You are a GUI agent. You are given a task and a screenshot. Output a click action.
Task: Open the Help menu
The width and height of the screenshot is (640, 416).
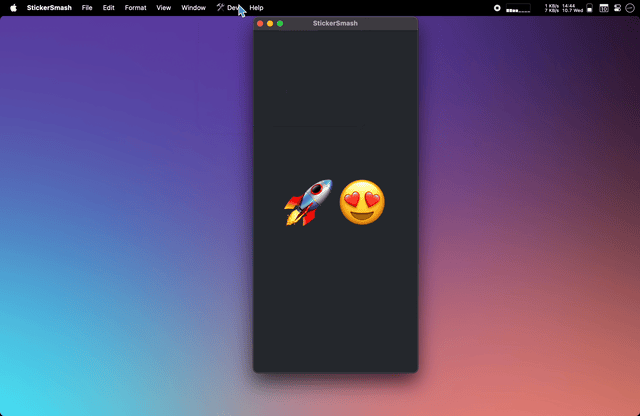click(257, 7)
